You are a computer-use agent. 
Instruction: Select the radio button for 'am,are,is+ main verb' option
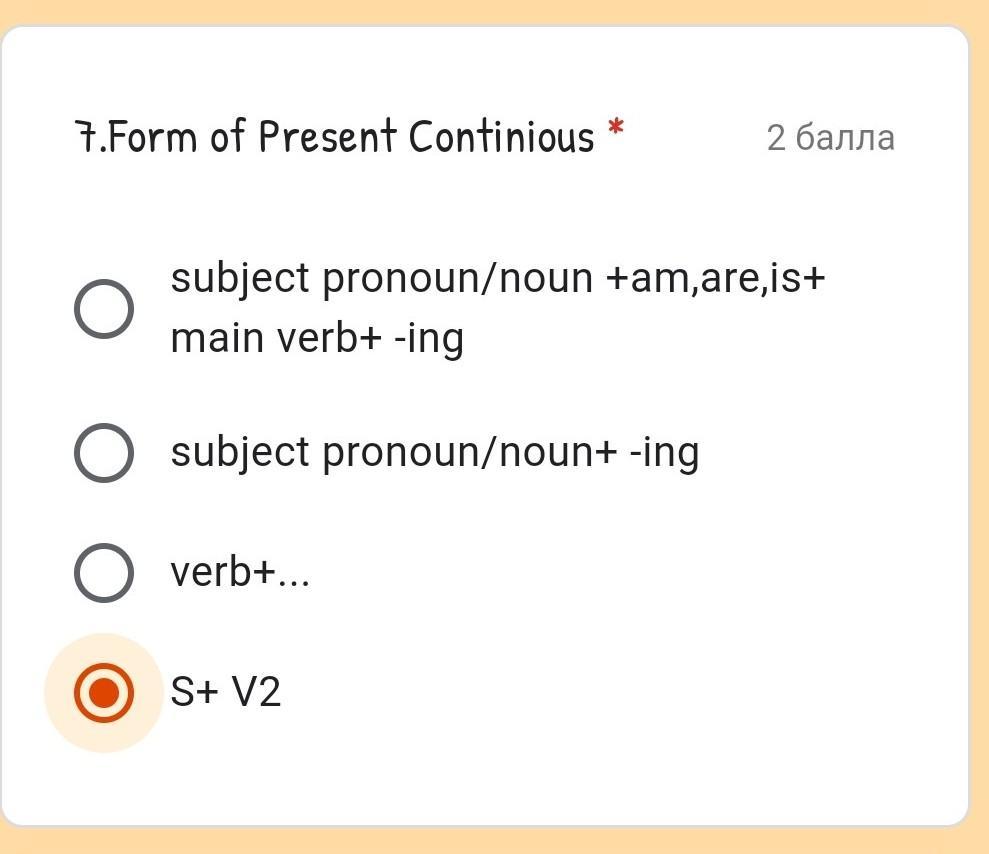click(x=104, y=308)
